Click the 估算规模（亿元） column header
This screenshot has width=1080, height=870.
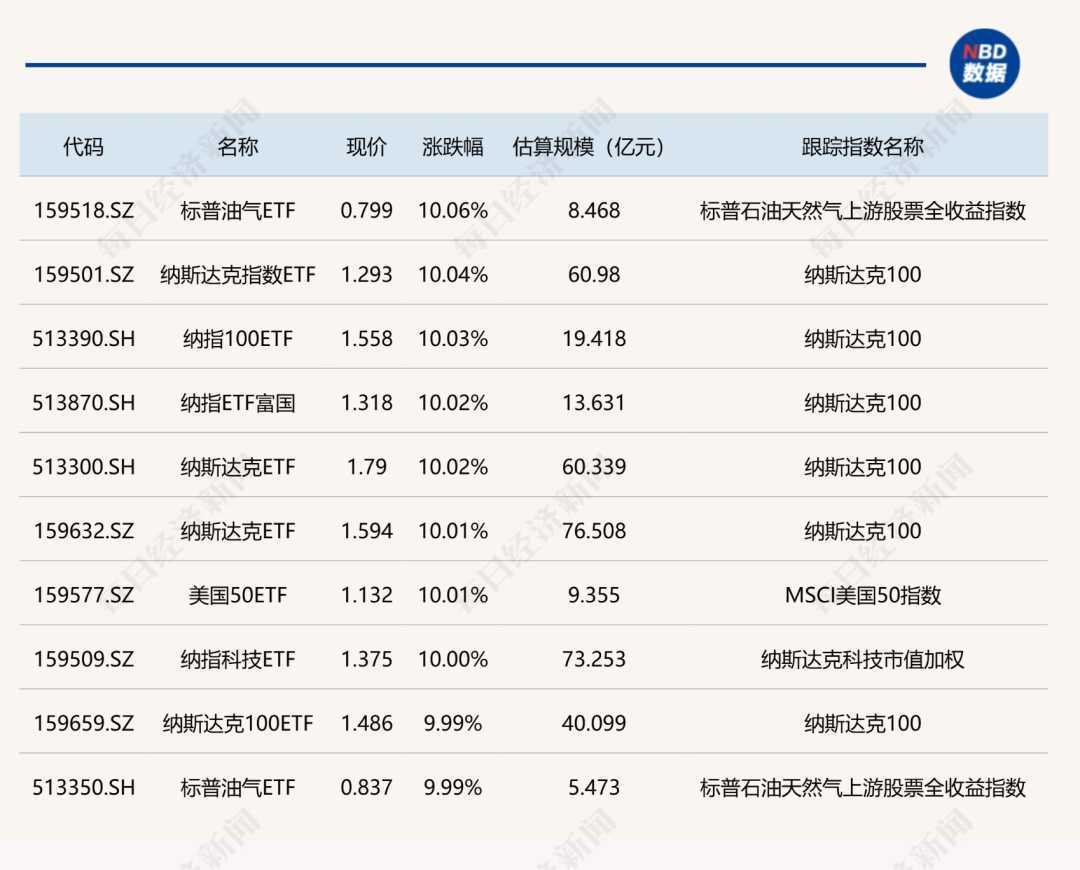point(593,147)
